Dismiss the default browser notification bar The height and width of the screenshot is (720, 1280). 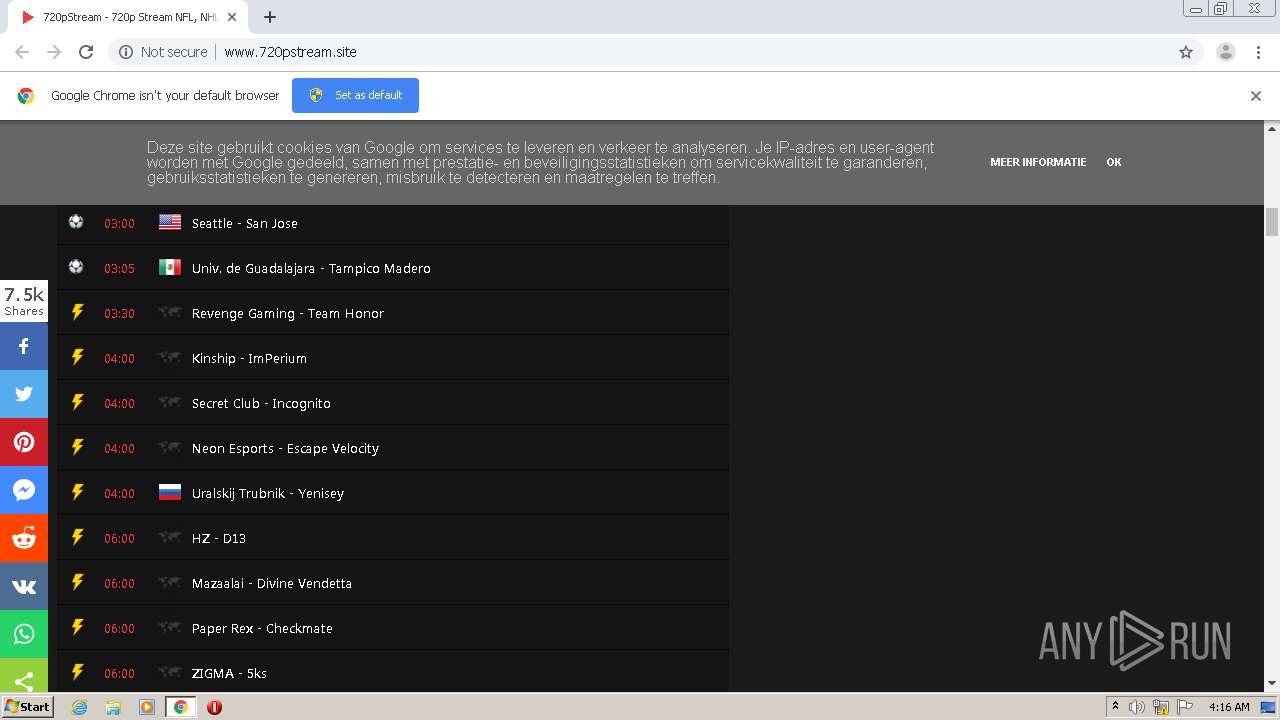(1256, 96)
